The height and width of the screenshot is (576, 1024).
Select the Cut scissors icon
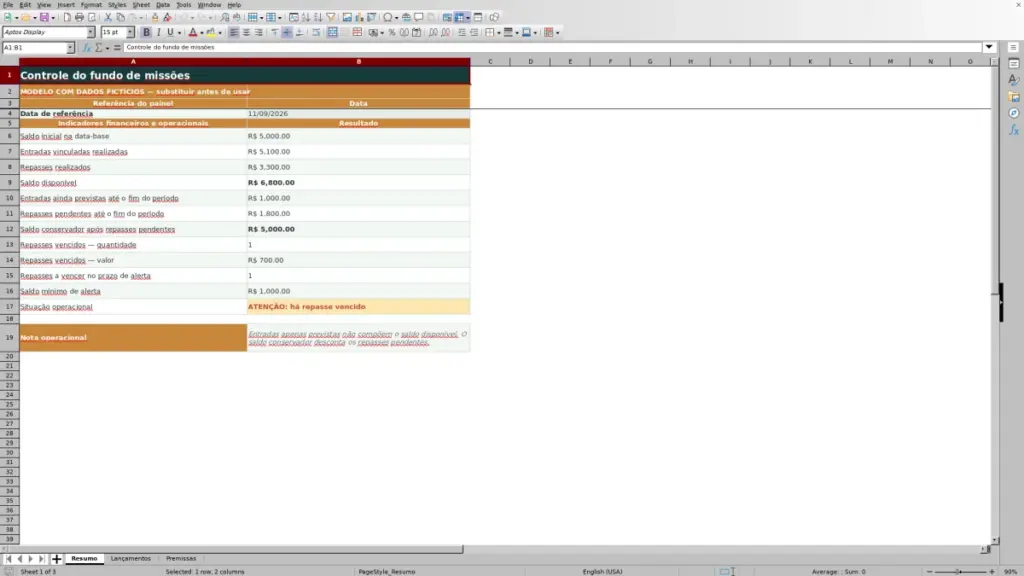(108, 18)
